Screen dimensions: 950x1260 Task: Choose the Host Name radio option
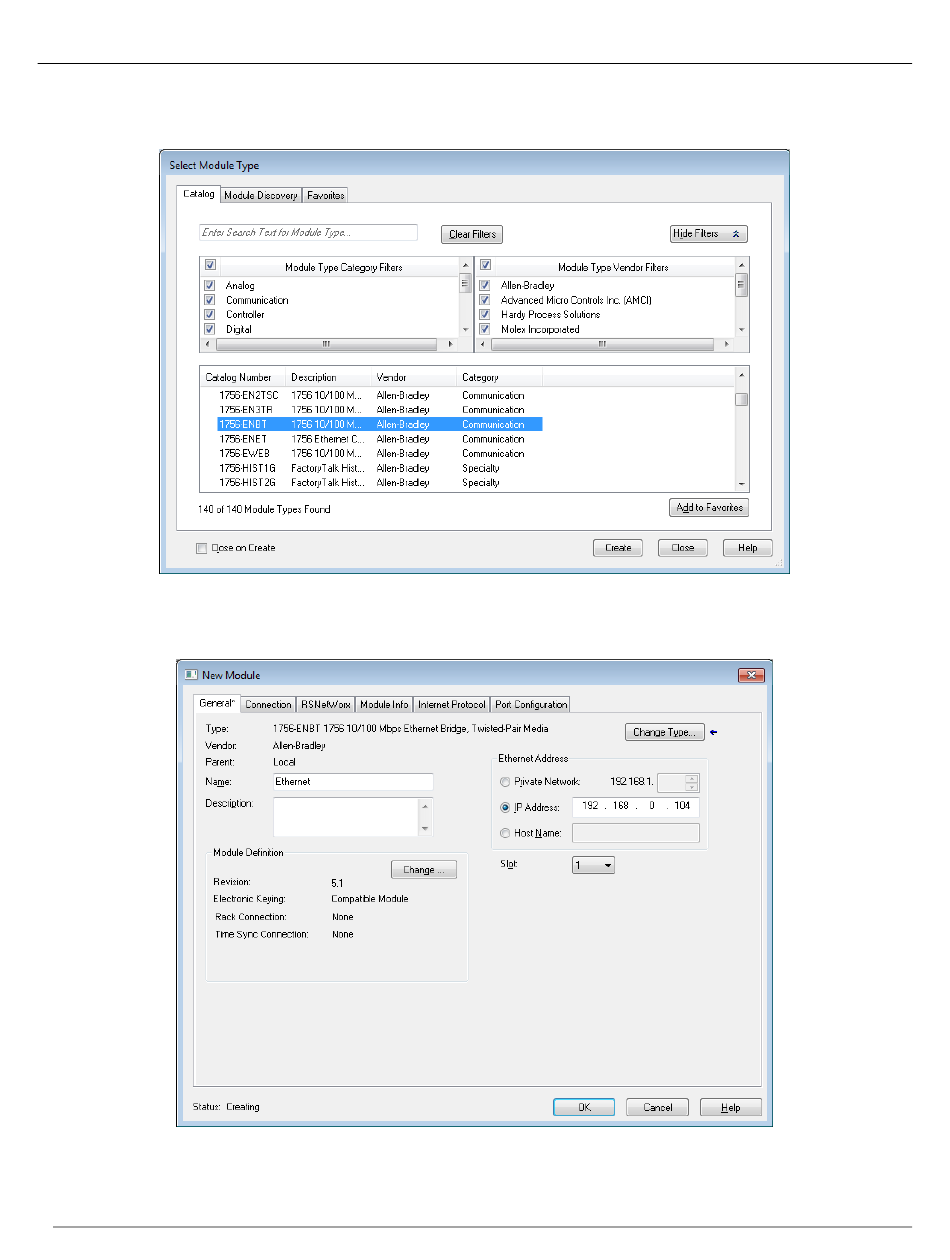[x=505, y=833]
